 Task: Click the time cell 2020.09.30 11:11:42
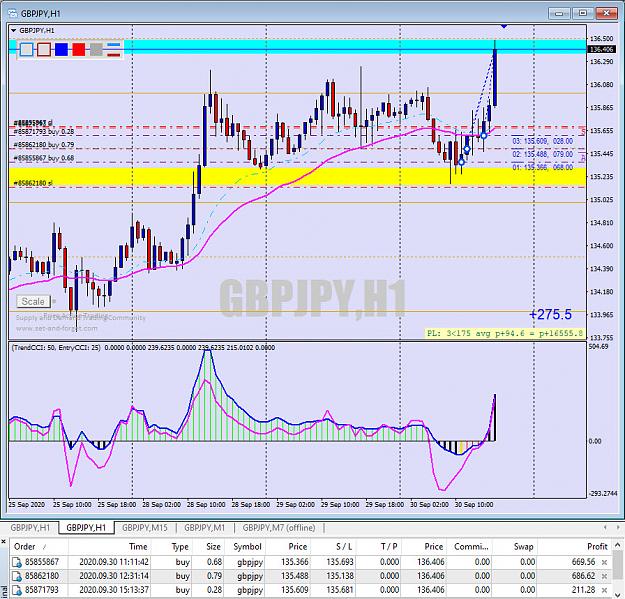pyautogui.click(x=114, y=562)
